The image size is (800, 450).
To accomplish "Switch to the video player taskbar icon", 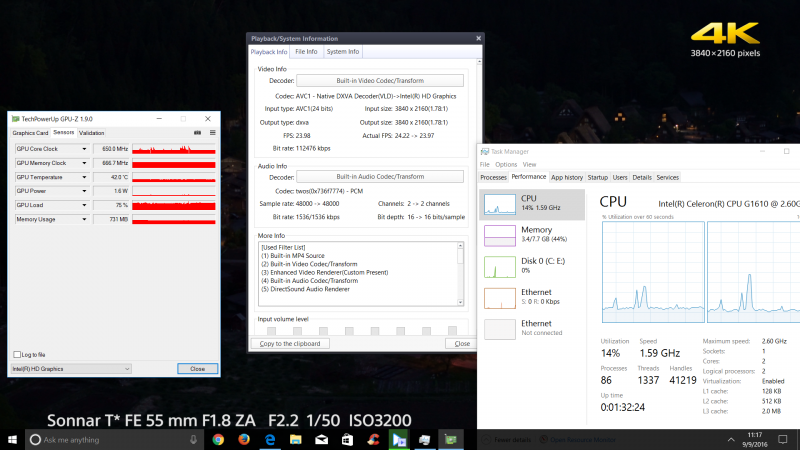I will pos(399,440).
